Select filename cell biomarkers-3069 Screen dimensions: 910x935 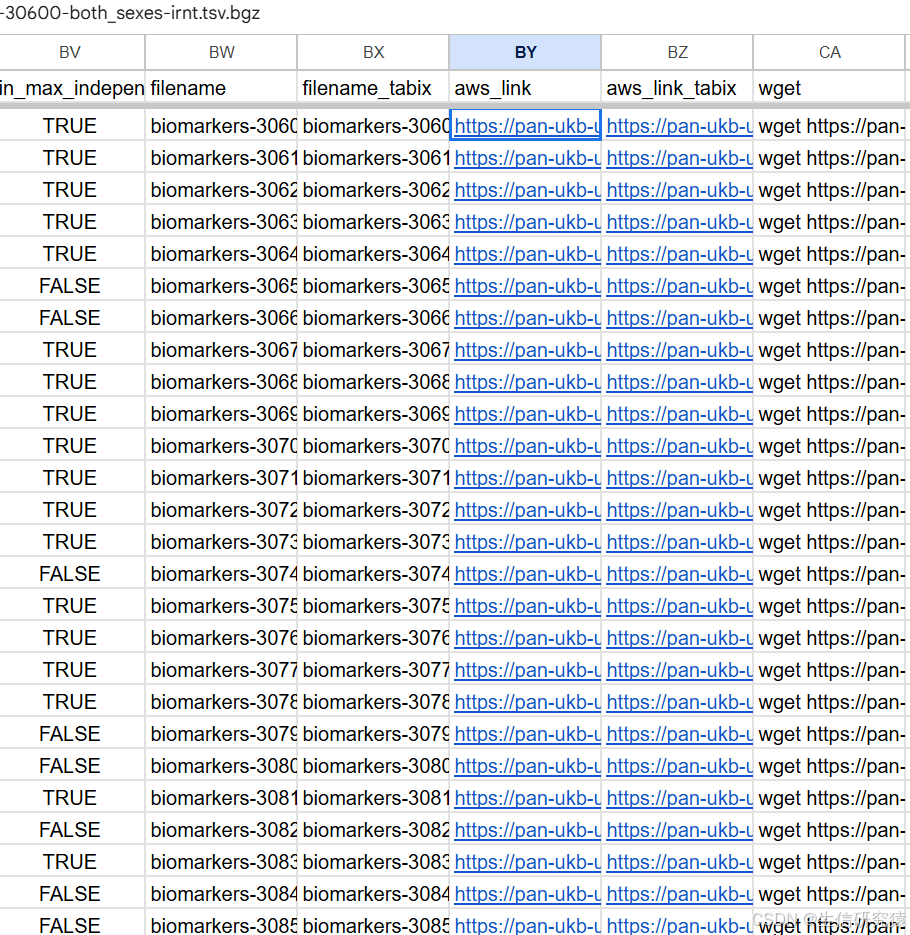[221, 414]
